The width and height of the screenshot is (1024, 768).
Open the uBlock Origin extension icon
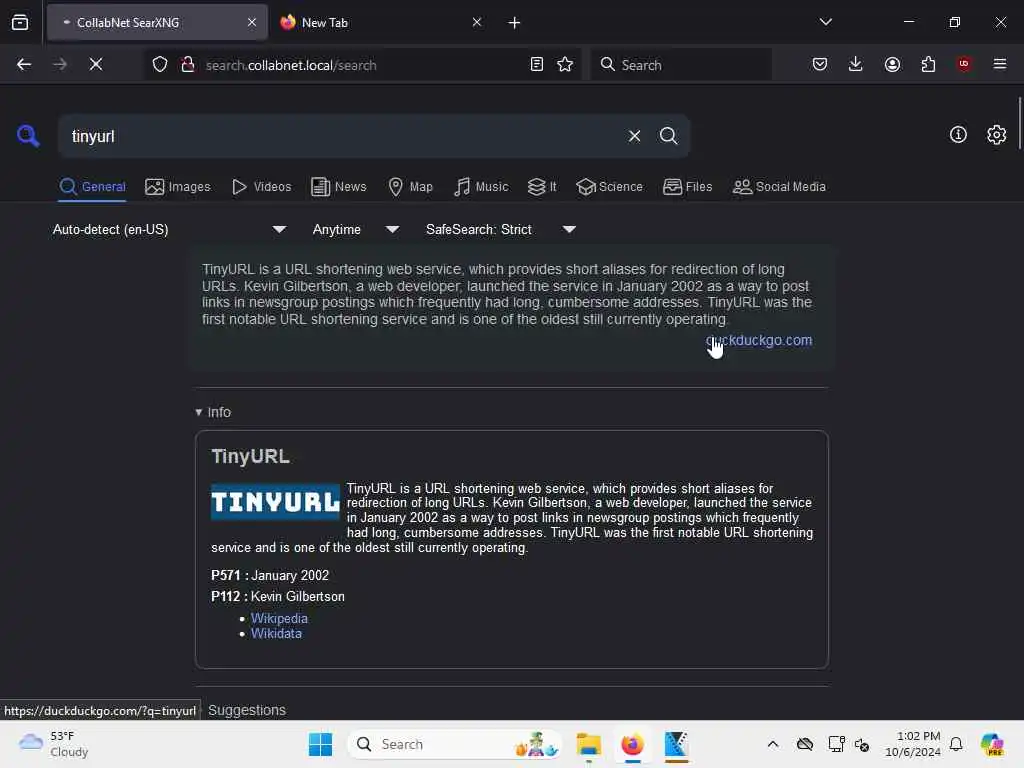point(964,64)
